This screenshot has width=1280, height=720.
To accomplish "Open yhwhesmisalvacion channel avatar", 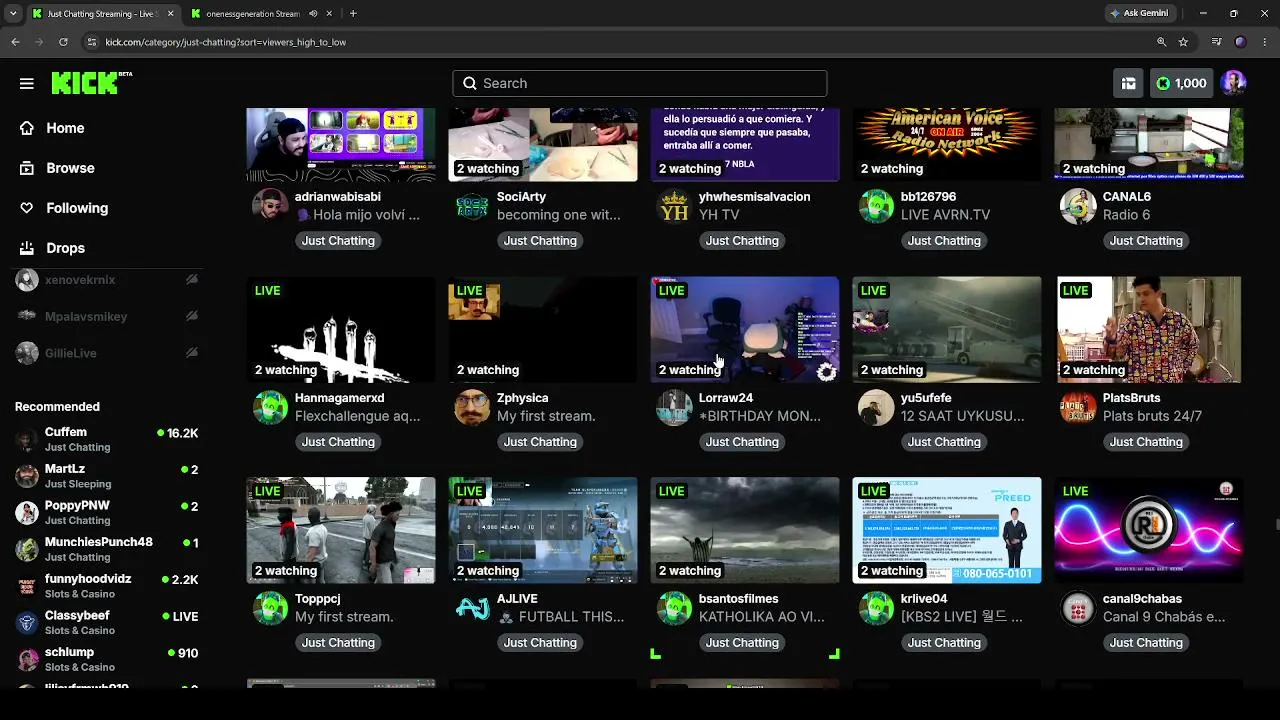I will (x=674, y=206).
